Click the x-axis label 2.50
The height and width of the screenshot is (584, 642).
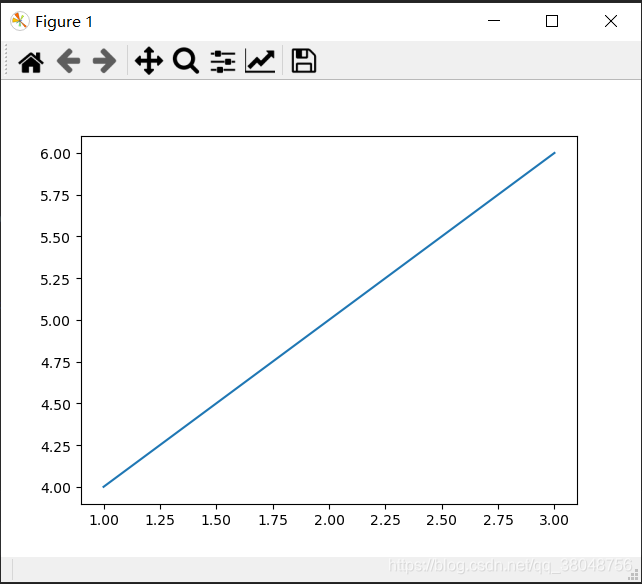(441, 520)
